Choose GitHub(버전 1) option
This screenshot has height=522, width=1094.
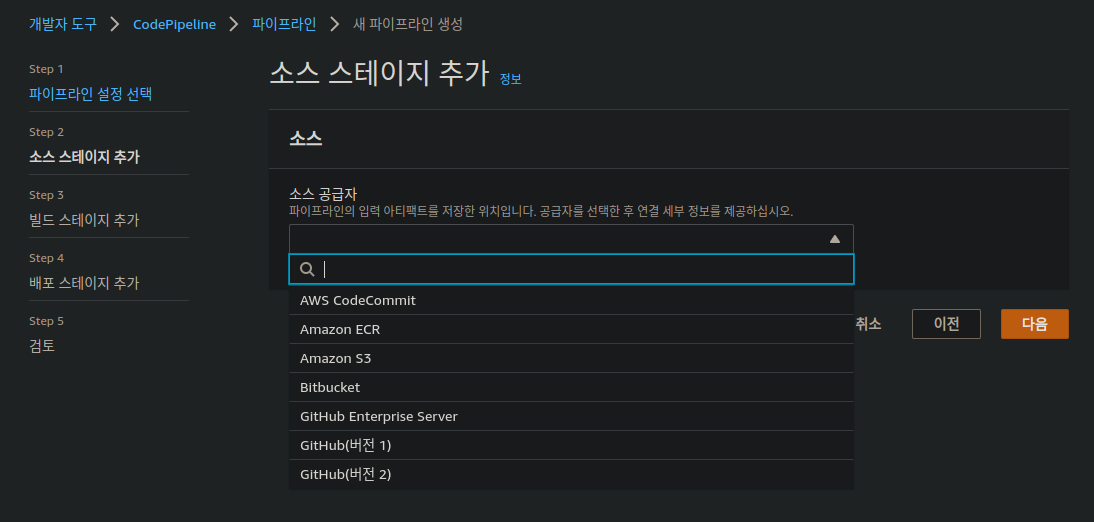[571, 445]
